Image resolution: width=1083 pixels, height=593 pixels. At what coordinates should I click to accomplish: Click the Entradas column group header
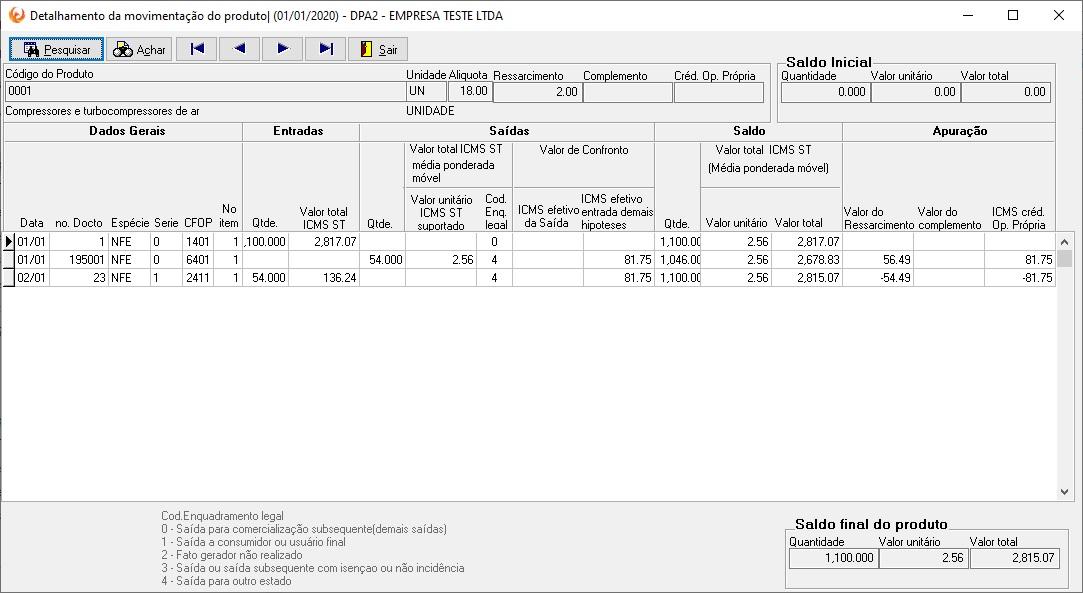[298, 131]
